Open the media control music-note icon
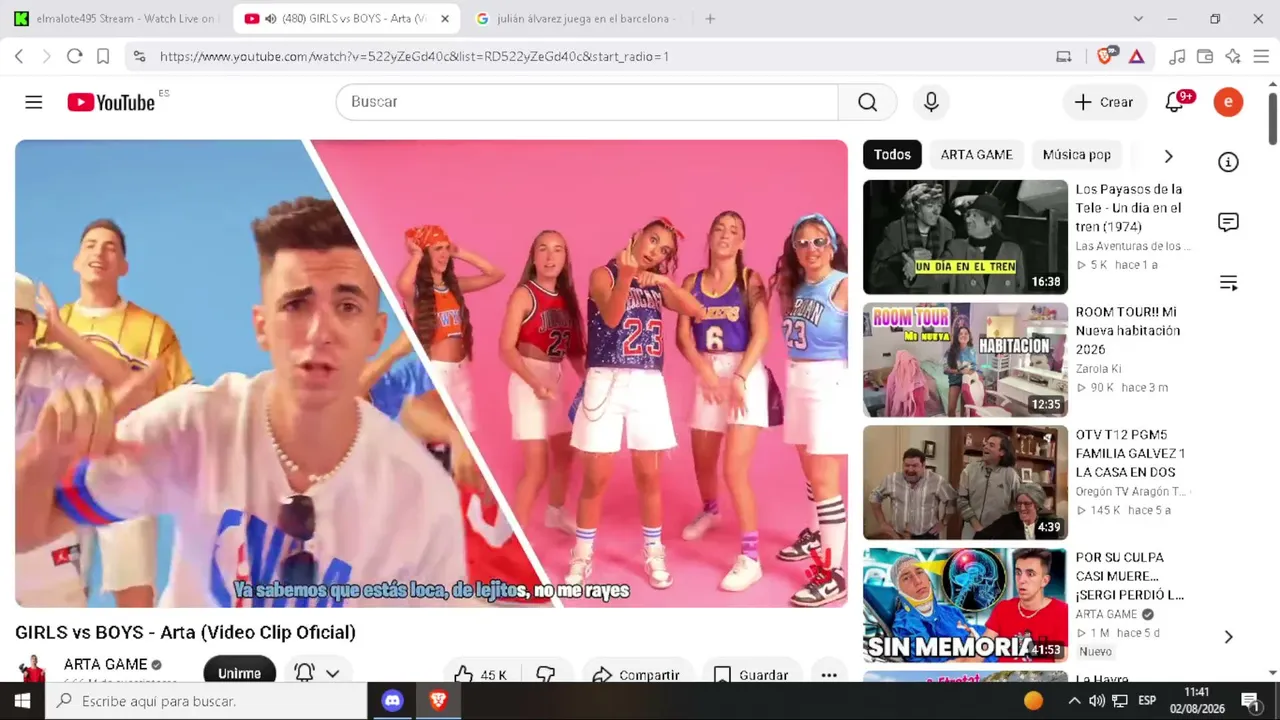Image resolution: width=1280 pixels, height=720 pixels. [x=1177, y=57]
